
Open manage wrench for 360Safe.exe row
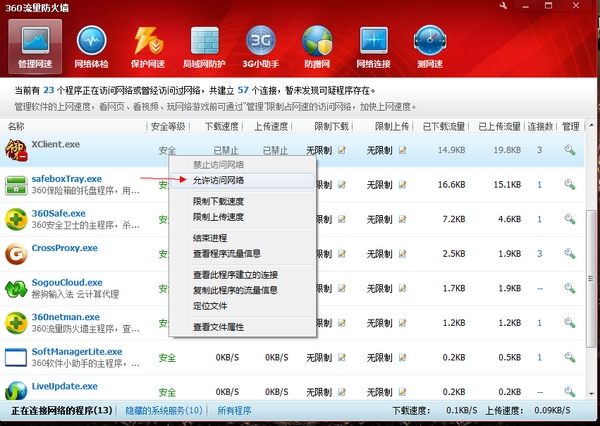coord(570,219)
